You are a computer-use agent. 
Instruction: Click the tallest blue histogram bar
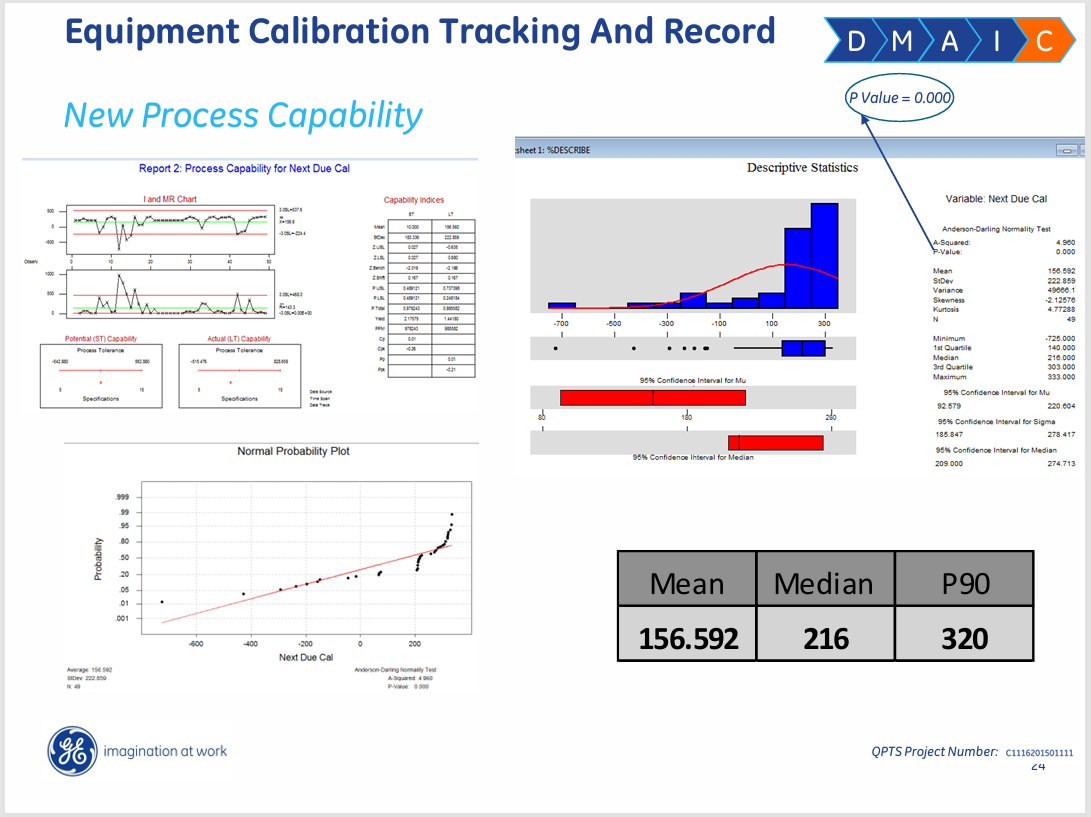825,255
